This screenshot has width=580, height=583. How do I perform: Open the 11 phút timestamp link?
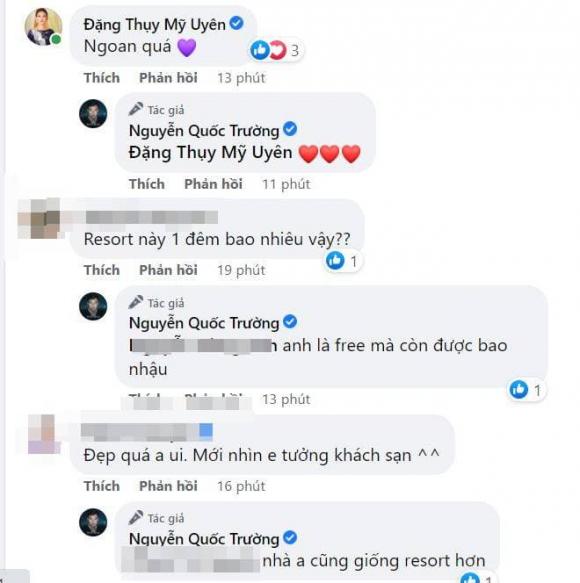(286, 184)
